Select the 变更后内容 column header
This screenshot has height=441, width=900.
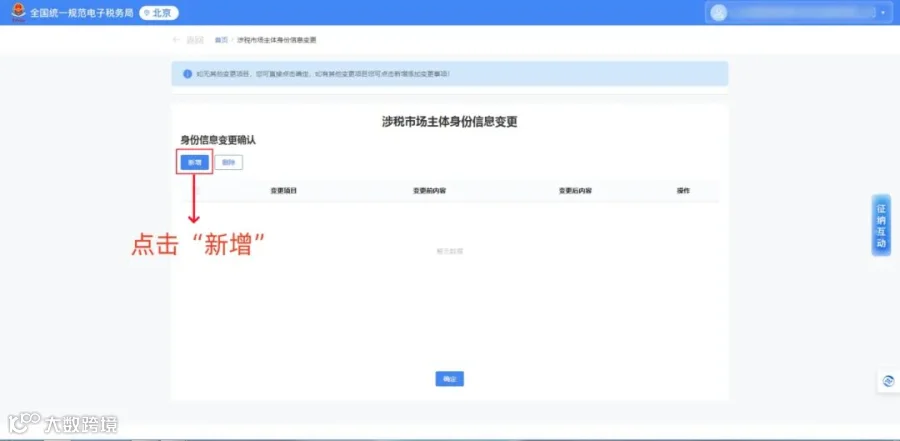[x=575, y=191]
